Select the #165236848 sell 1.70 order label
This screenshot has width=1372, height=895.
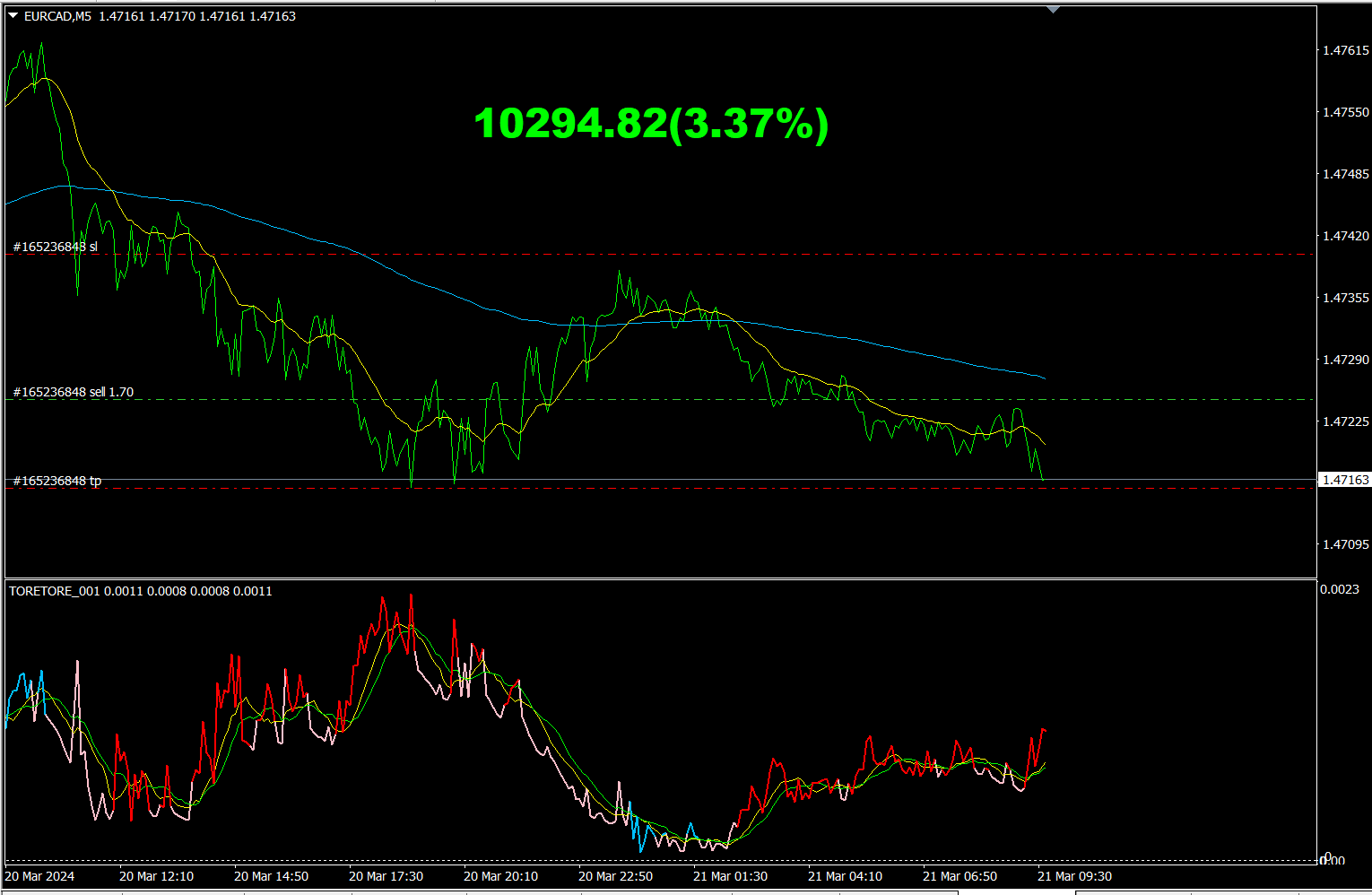point(74,392)
